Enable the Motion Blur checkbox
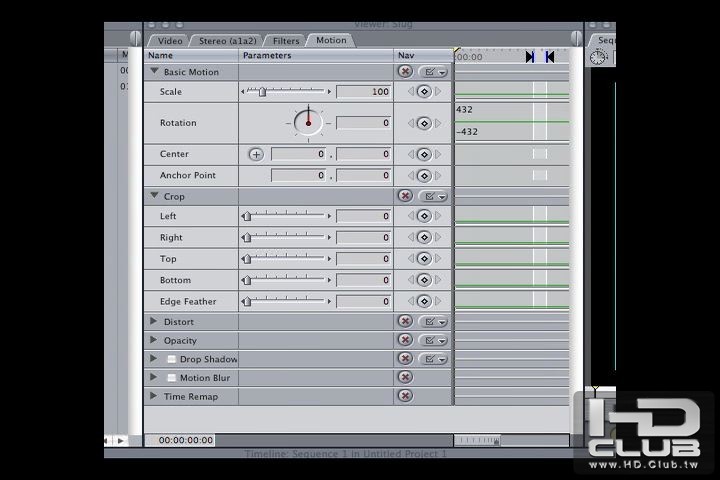 171,378
